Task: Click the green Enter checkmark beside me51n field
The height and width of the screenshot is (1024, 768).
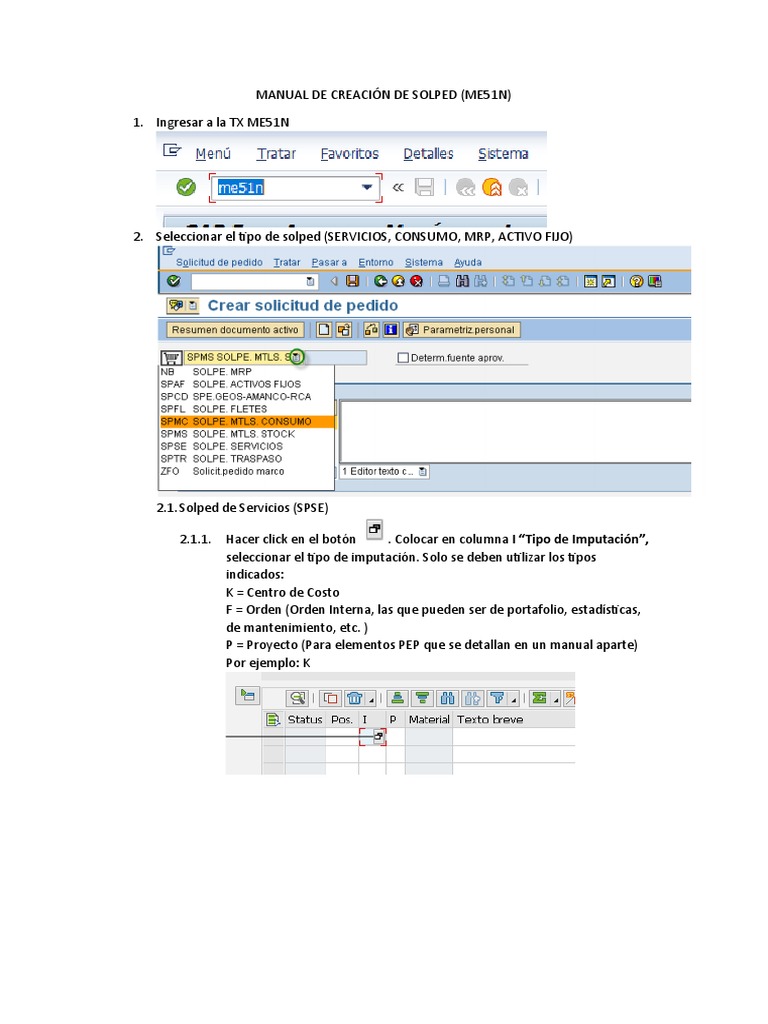Action: pyautogui.click(x=186, y=187)
